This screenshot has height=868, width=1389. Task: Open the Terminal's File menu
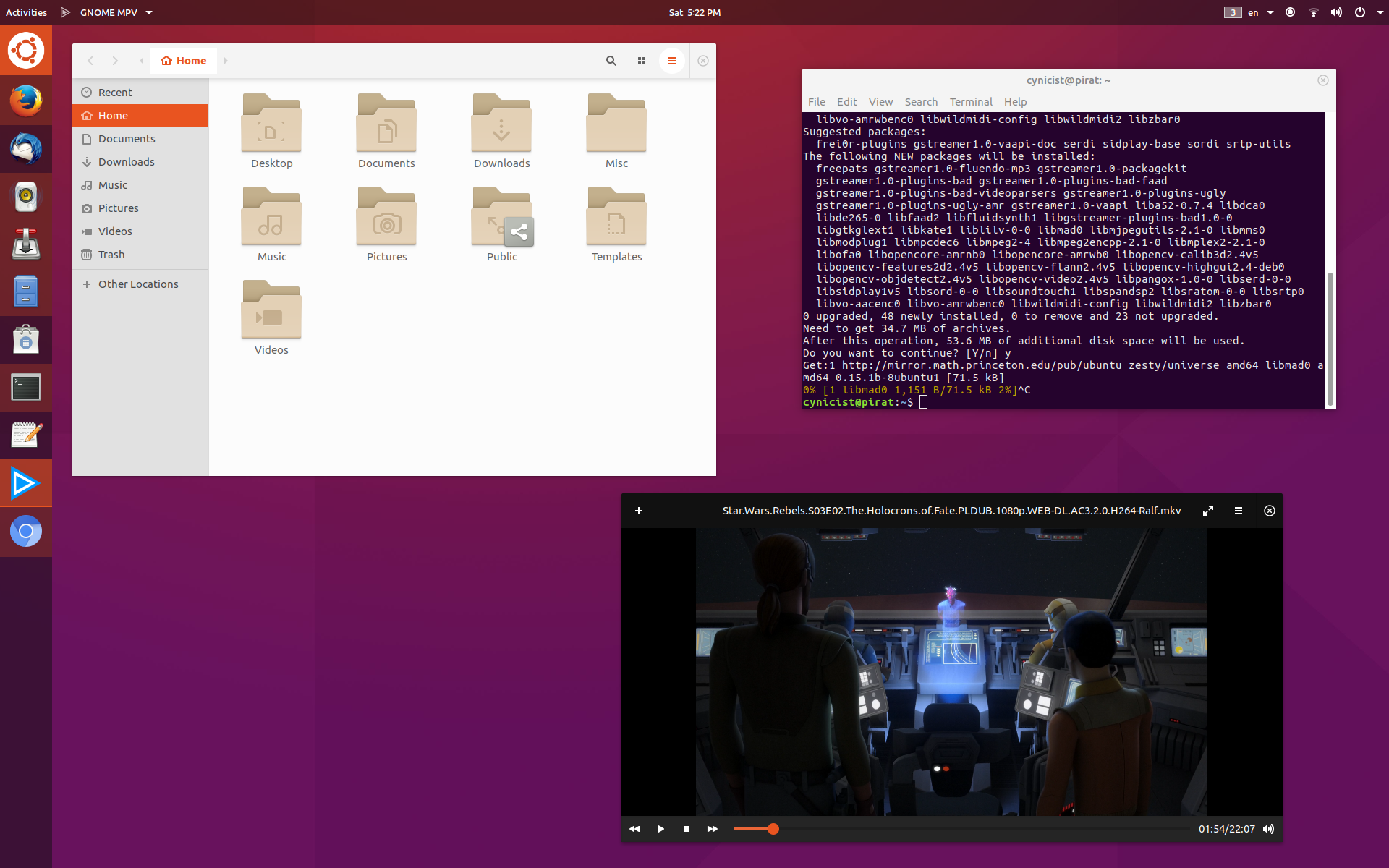pyautogui.click(x=817, y=101)
